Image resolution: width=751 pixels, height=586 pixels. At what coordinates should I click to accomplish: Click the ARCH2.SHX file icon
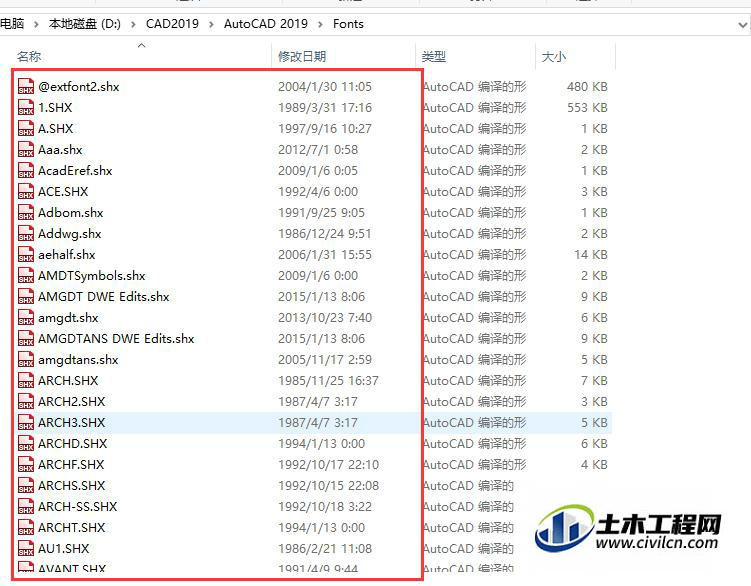click(x=26, y=402)
